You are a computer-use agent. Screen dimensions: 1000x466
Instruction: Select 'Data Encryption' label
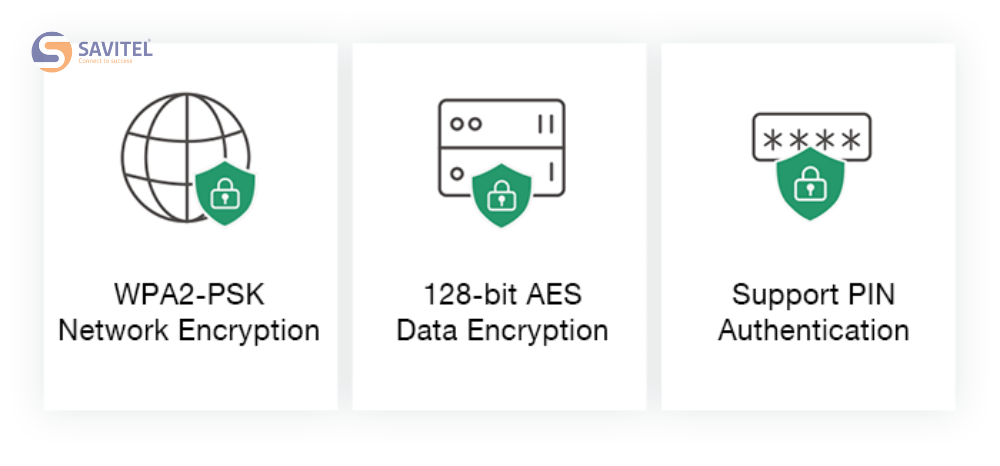503,330
